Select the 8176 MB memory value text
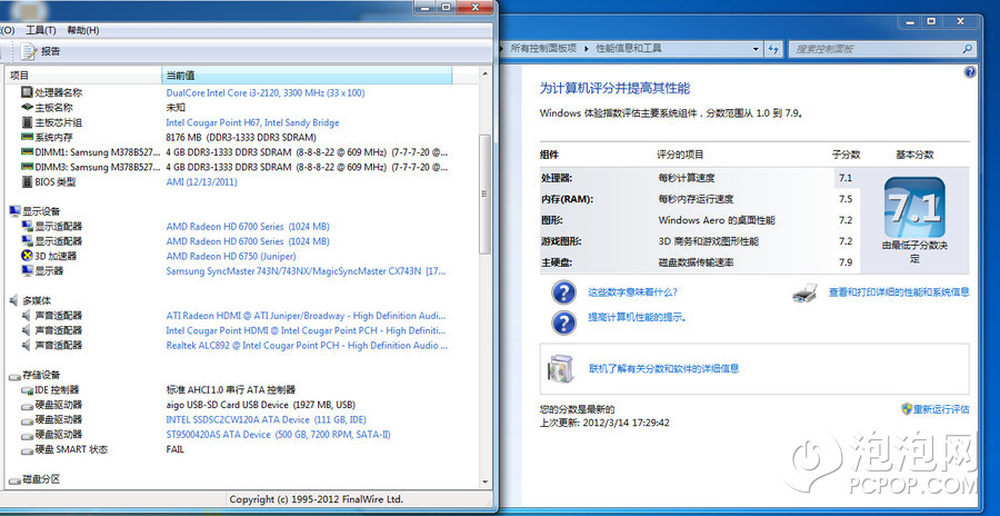 (241, 137)
